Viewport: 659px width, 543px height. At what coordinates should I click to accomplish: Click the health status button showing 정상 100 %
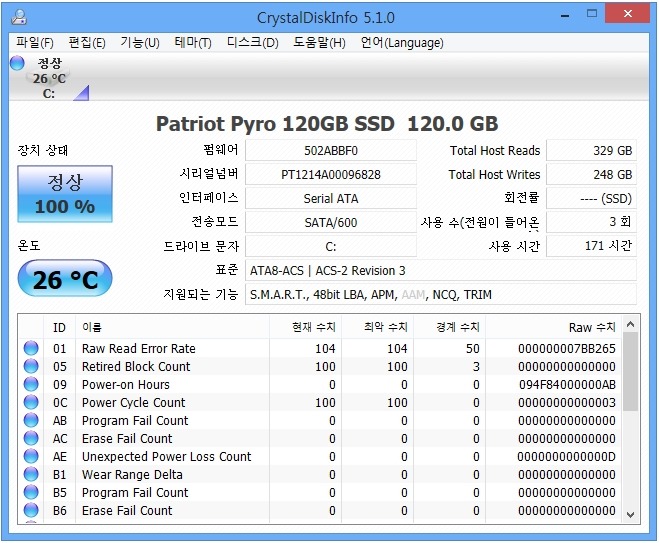pos(65,194)
